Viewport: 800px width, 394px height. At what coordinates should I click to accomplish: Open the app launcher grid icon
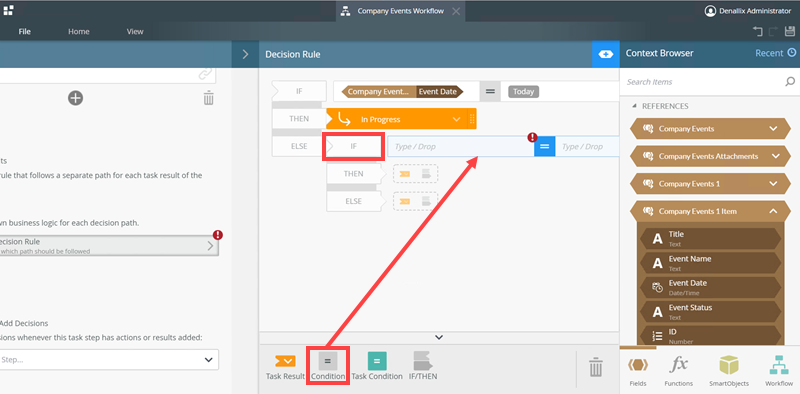tap(8, 10)
